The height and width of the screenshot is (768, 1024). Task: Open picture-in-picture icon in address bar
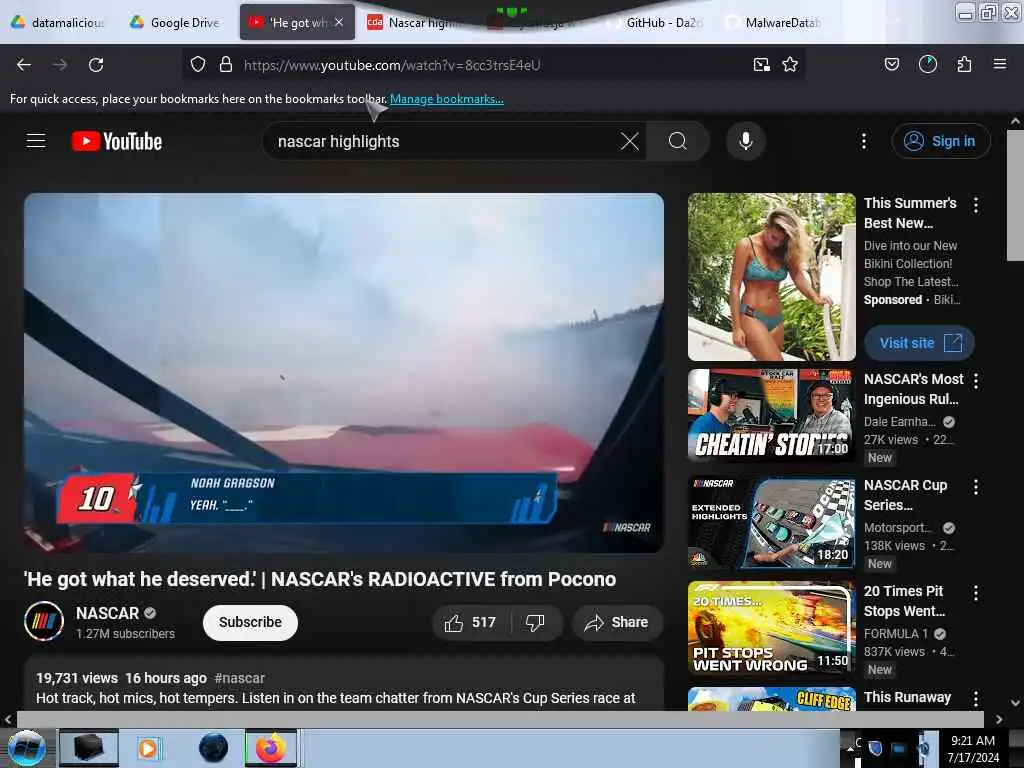point(761,65)
